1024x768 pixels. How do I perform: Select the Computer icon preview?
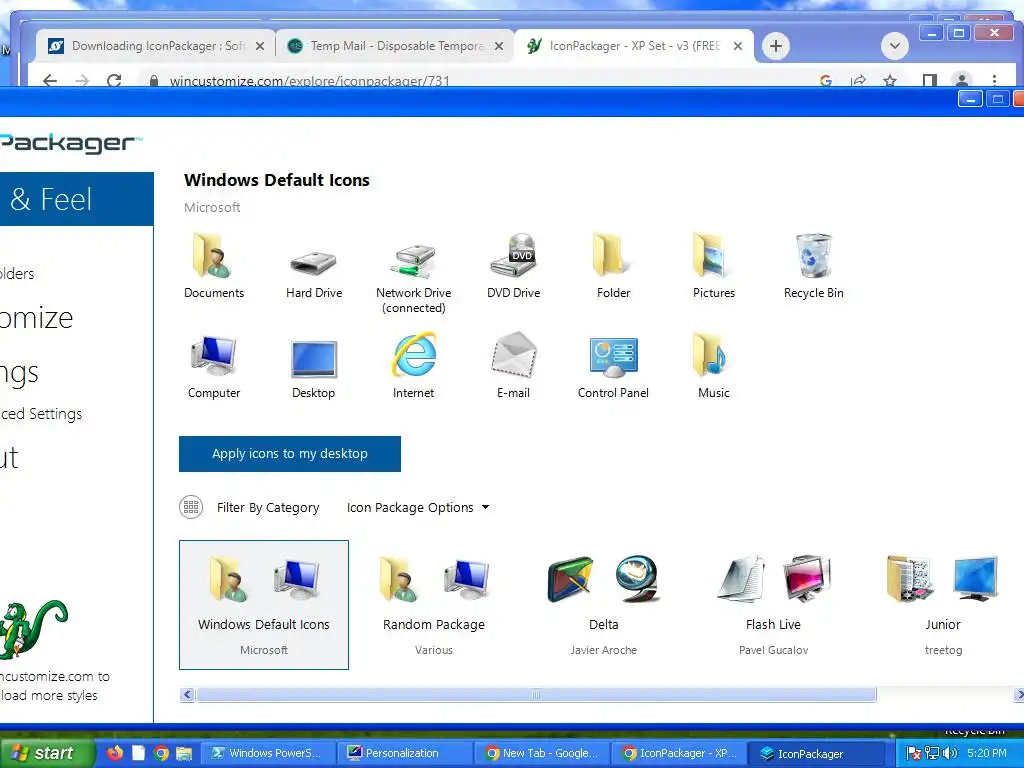pos(214,356)
